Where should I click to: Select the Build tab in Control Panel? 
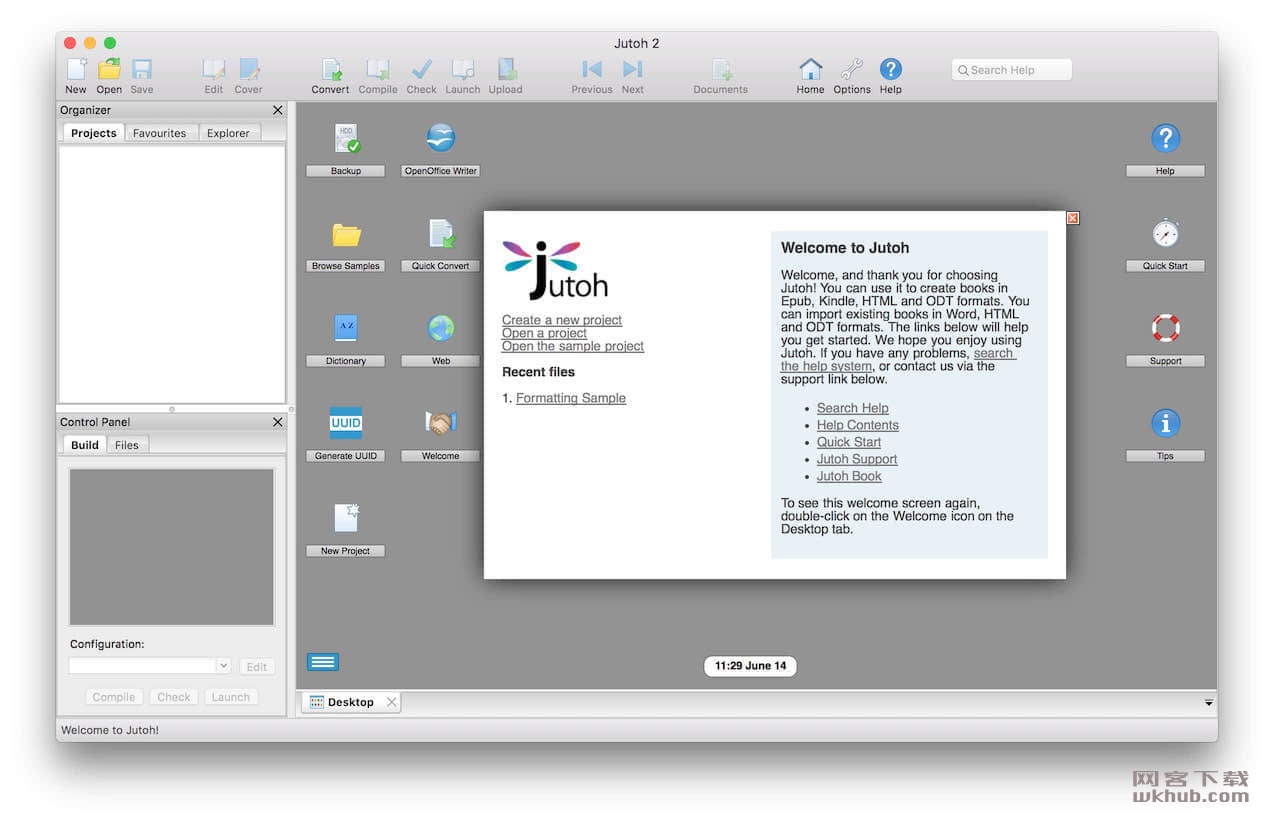click(x=85, y=445)
